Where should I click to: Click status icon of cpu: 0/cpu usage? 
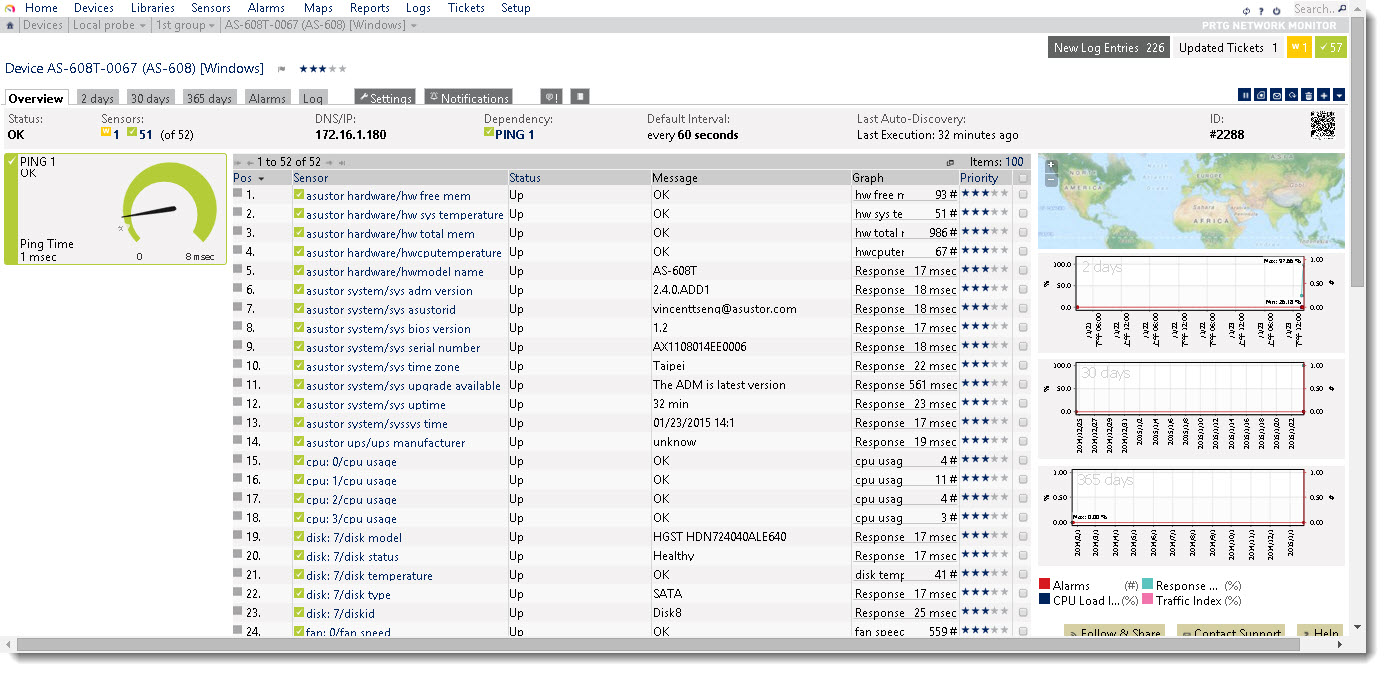click(x=299, y=461)
